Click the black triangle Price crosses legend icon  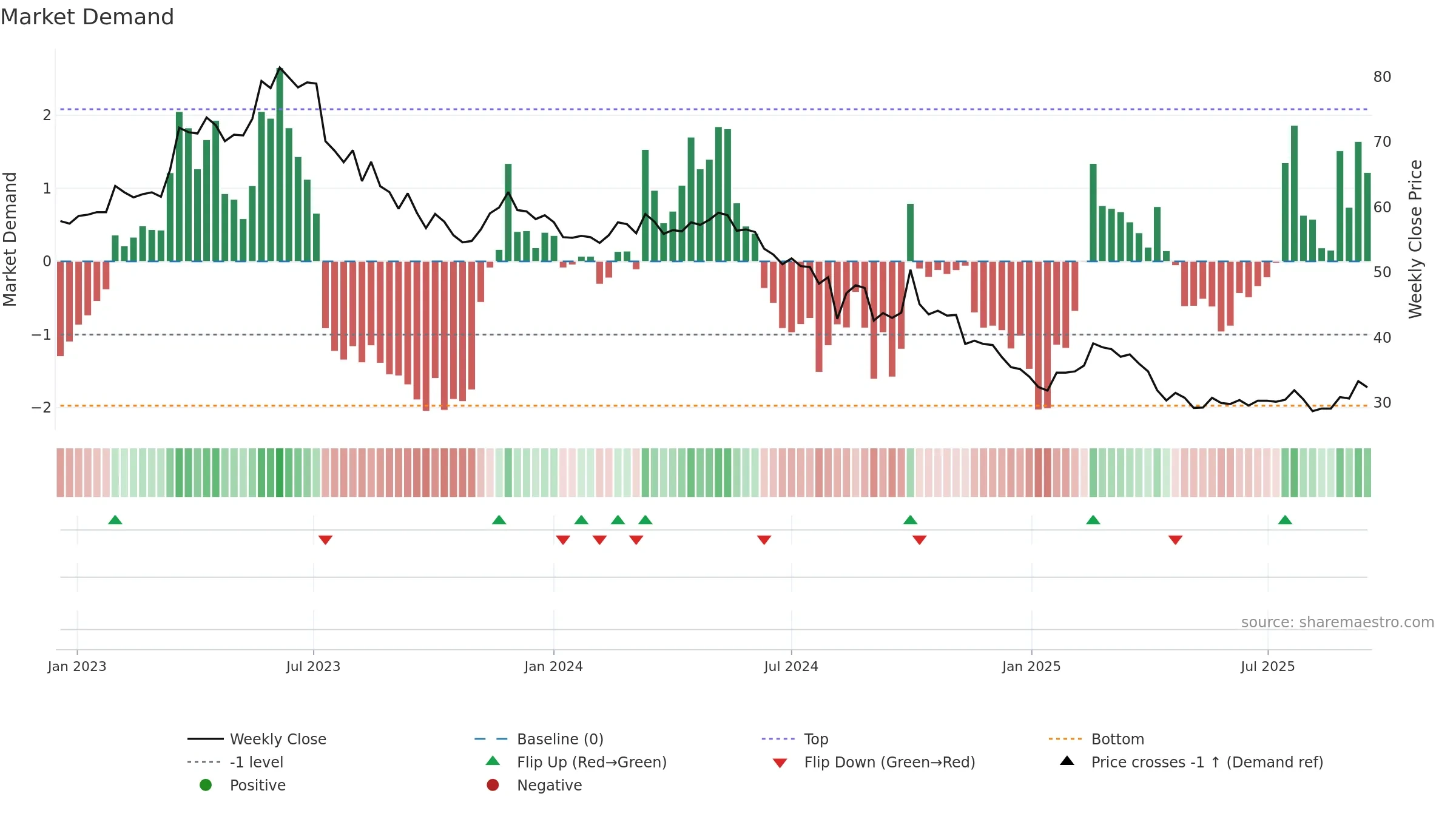1067,761
